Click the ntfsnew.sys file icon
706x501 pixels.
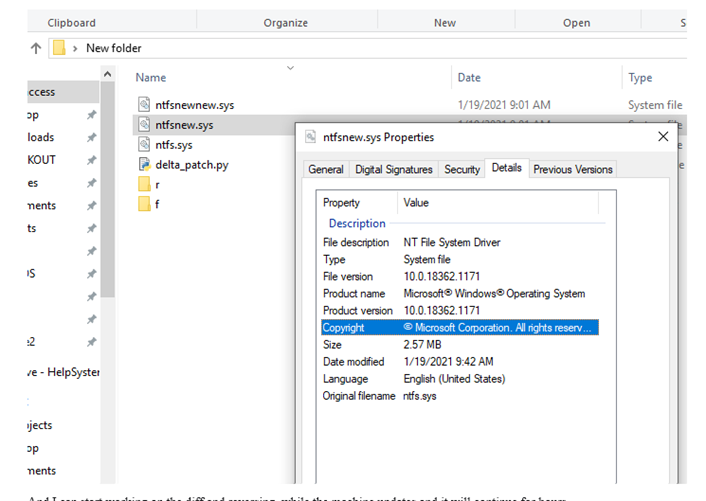(144, 125)
